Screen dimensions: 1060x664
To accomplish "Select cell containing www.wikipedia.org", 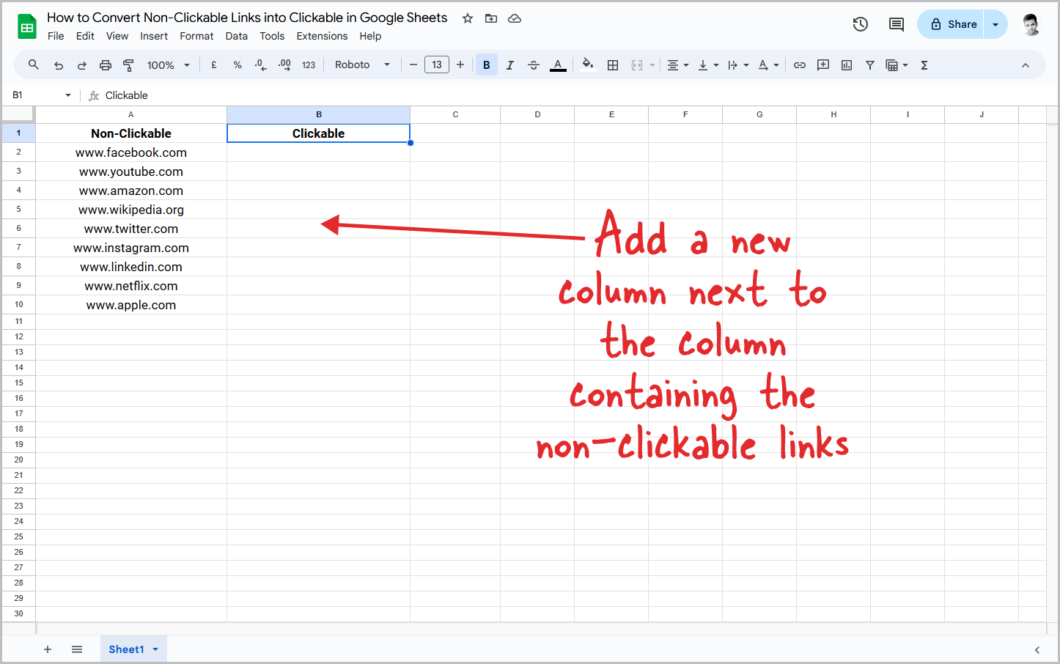I will point(130,210).
